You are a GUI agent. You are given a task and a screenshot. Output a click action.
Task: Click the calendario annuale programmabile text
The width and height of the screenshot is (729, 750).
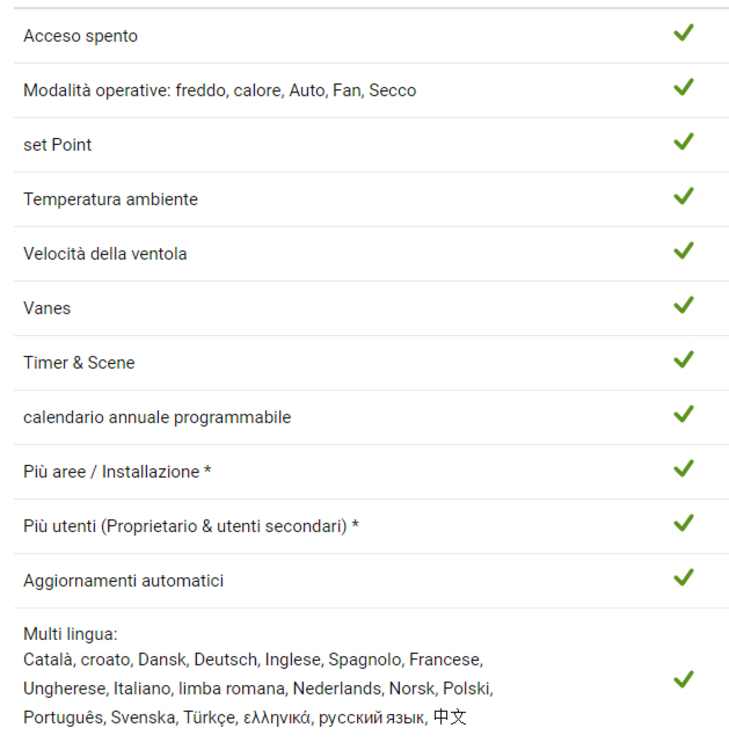[157, 417]
